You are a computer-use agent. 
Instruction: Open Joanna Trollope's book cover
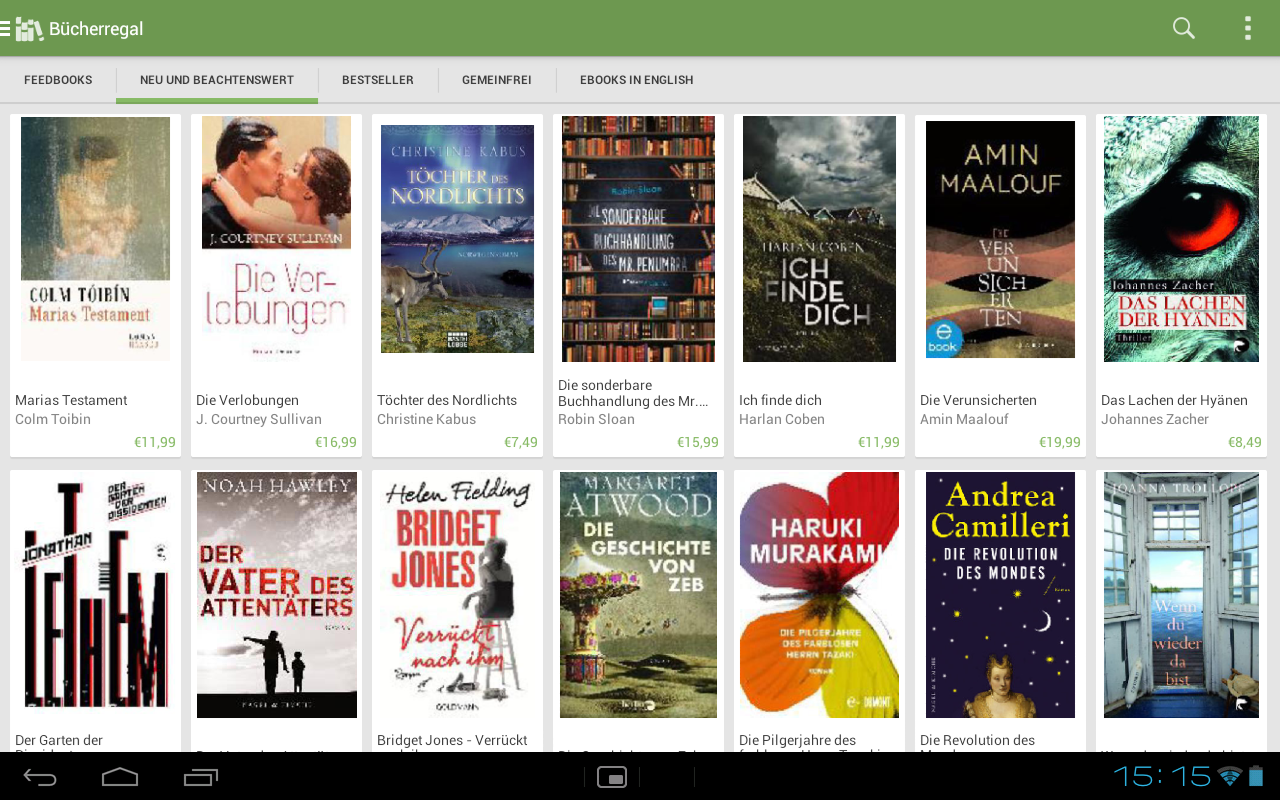pos(1182,595)
